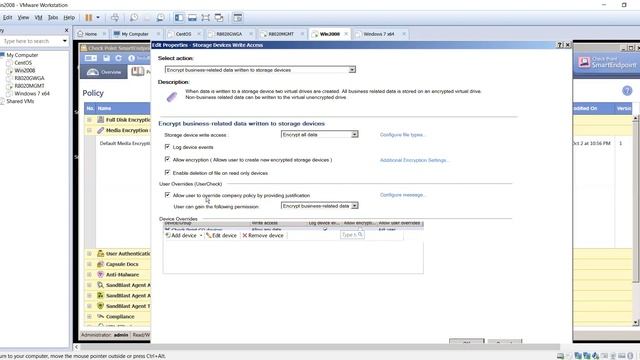Open the Help menu

69,18
